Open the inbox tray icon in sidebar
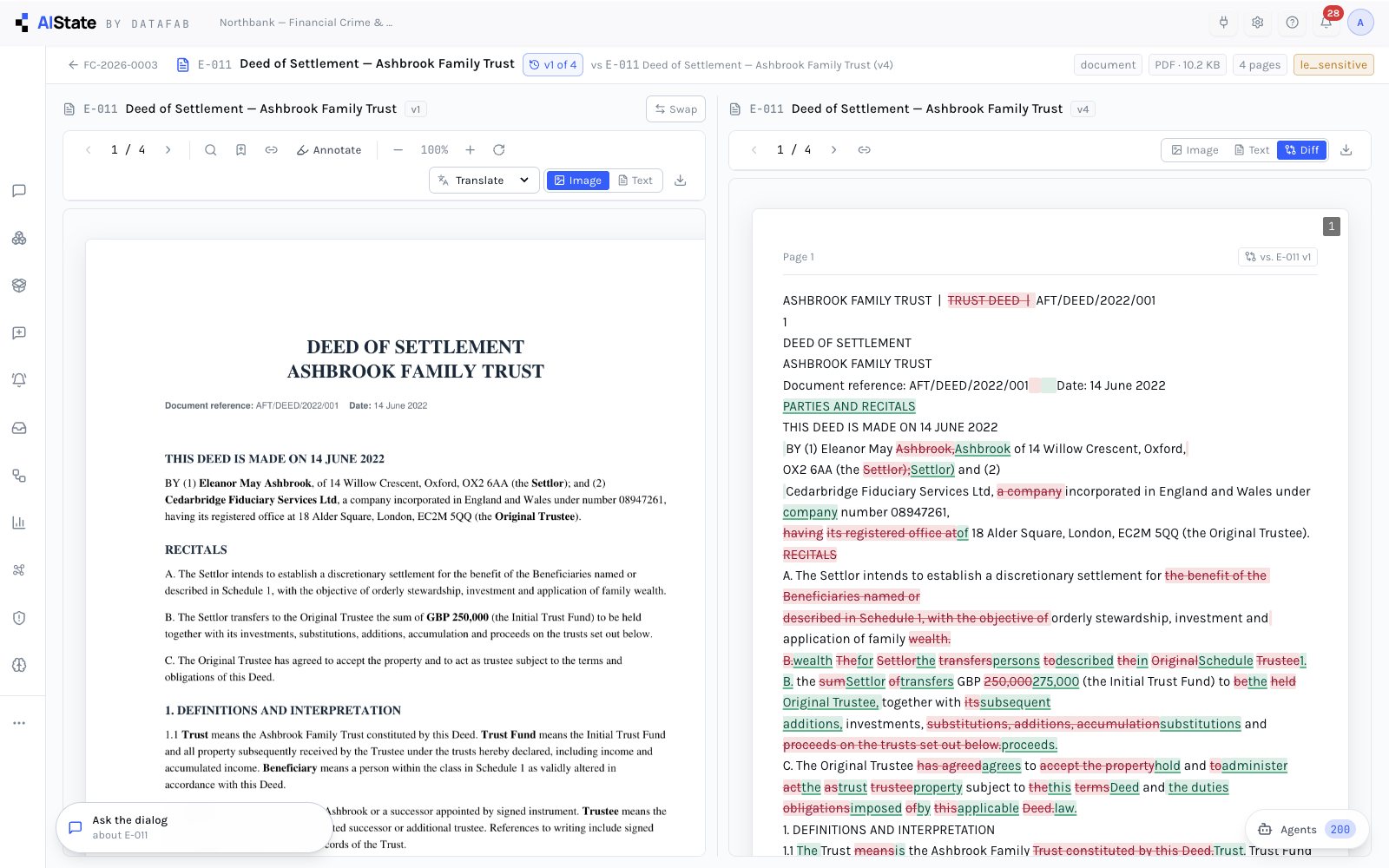The width and height of the screenshot is (1389, 868). 19,428
